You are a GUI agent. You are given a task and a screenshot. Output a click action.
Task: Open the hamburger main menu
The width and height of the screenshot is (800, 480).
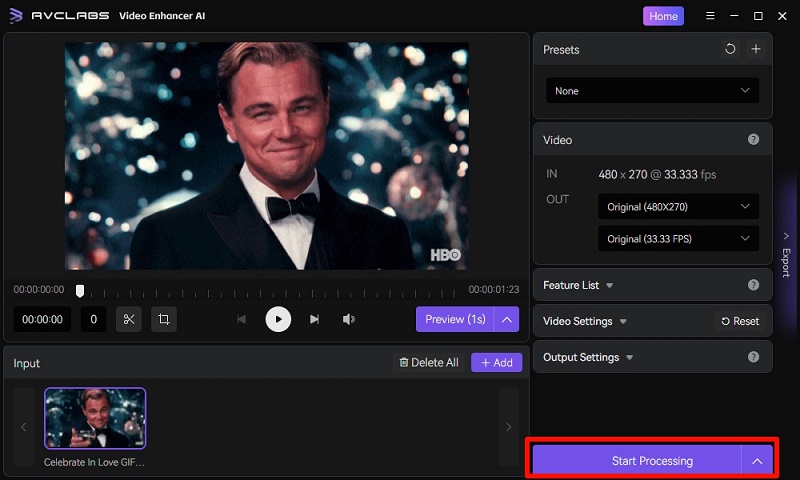pos(710,16)
